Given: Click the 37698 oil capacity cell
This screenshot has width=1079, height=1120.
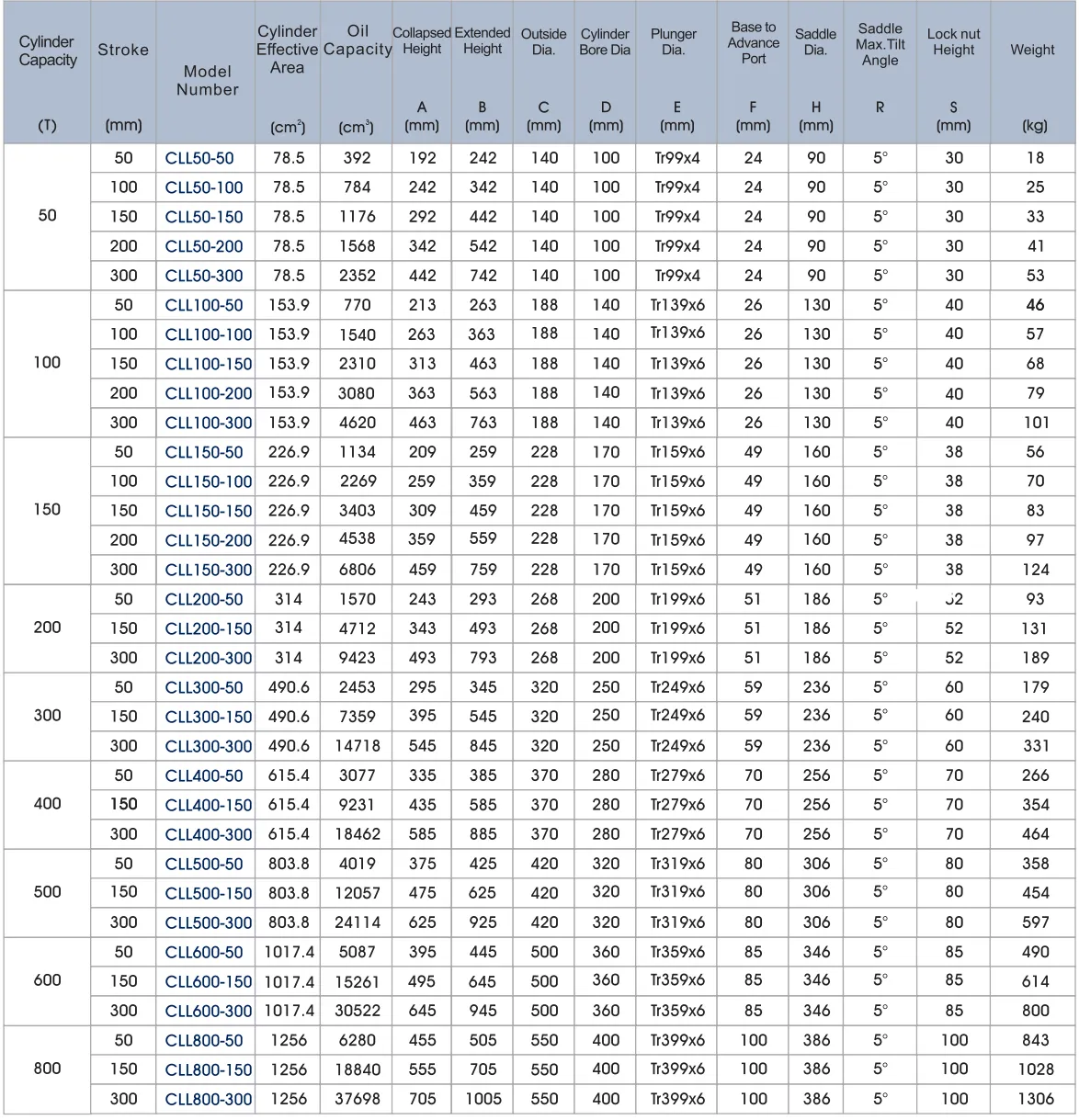Looking at the screenshot, I should point(357,1099).
